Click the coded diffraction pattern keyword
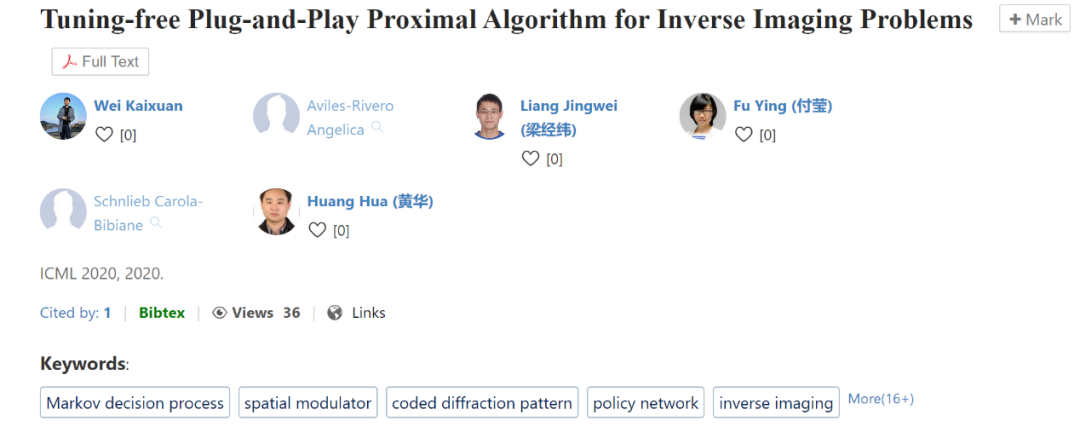This screenshot has height=438, width=1080. tap(482, 403)
